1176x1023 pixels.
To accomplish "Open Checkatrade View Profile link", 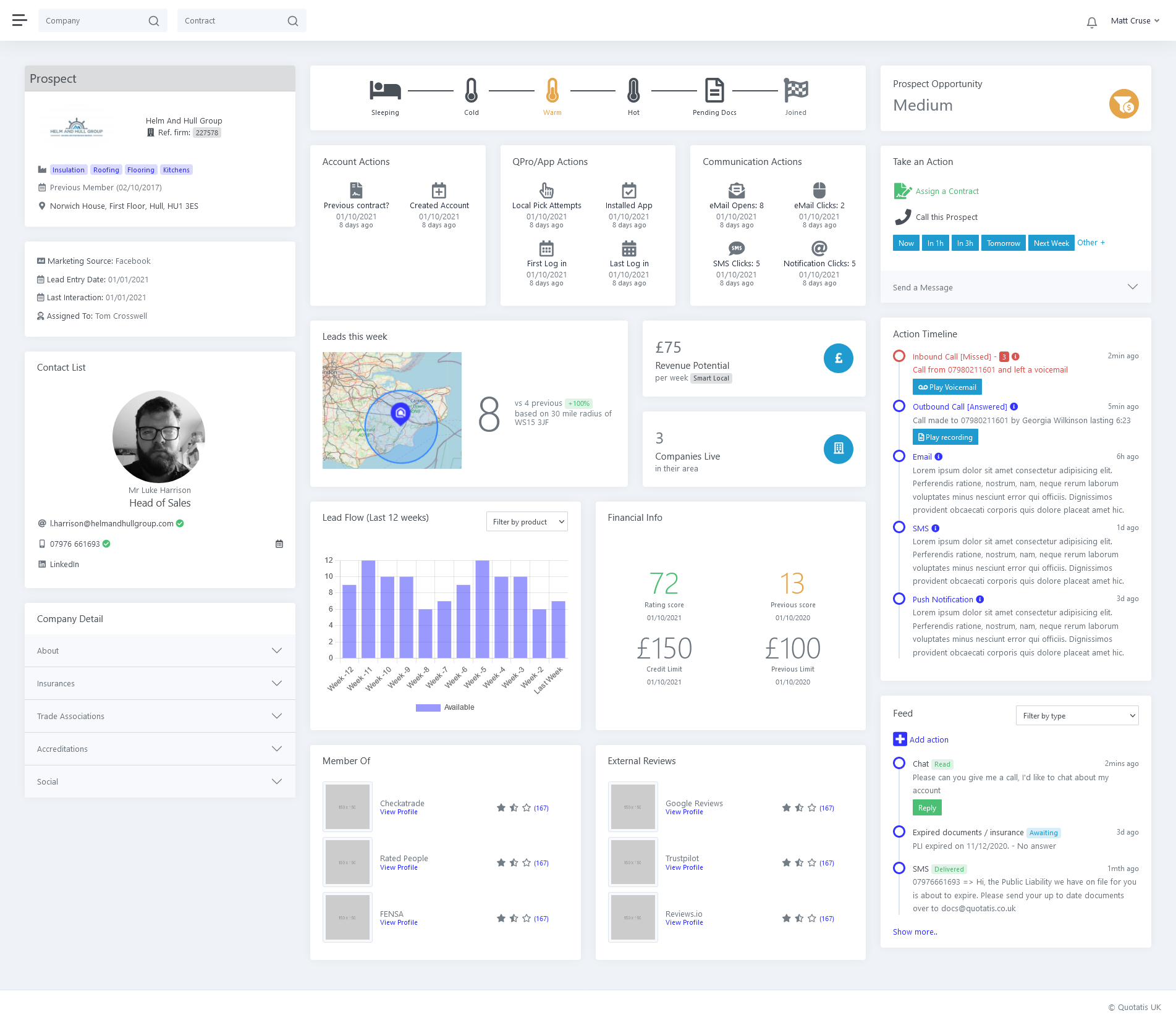I will [x=399, y=812].
